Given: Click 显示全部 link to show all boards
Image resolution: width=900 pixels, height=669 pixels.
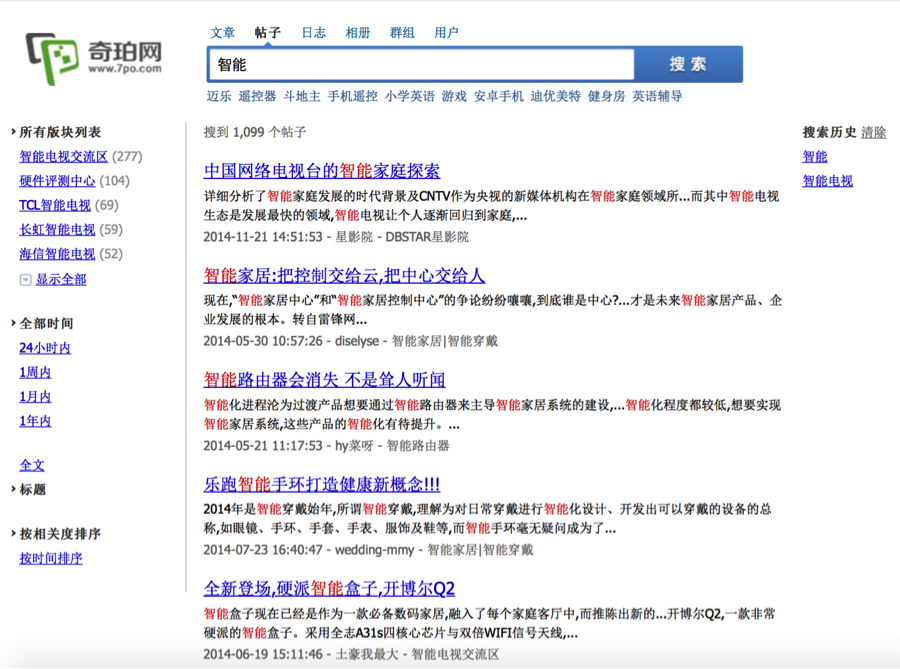Looking at the screenshot, I should click(x=61, y=280).
